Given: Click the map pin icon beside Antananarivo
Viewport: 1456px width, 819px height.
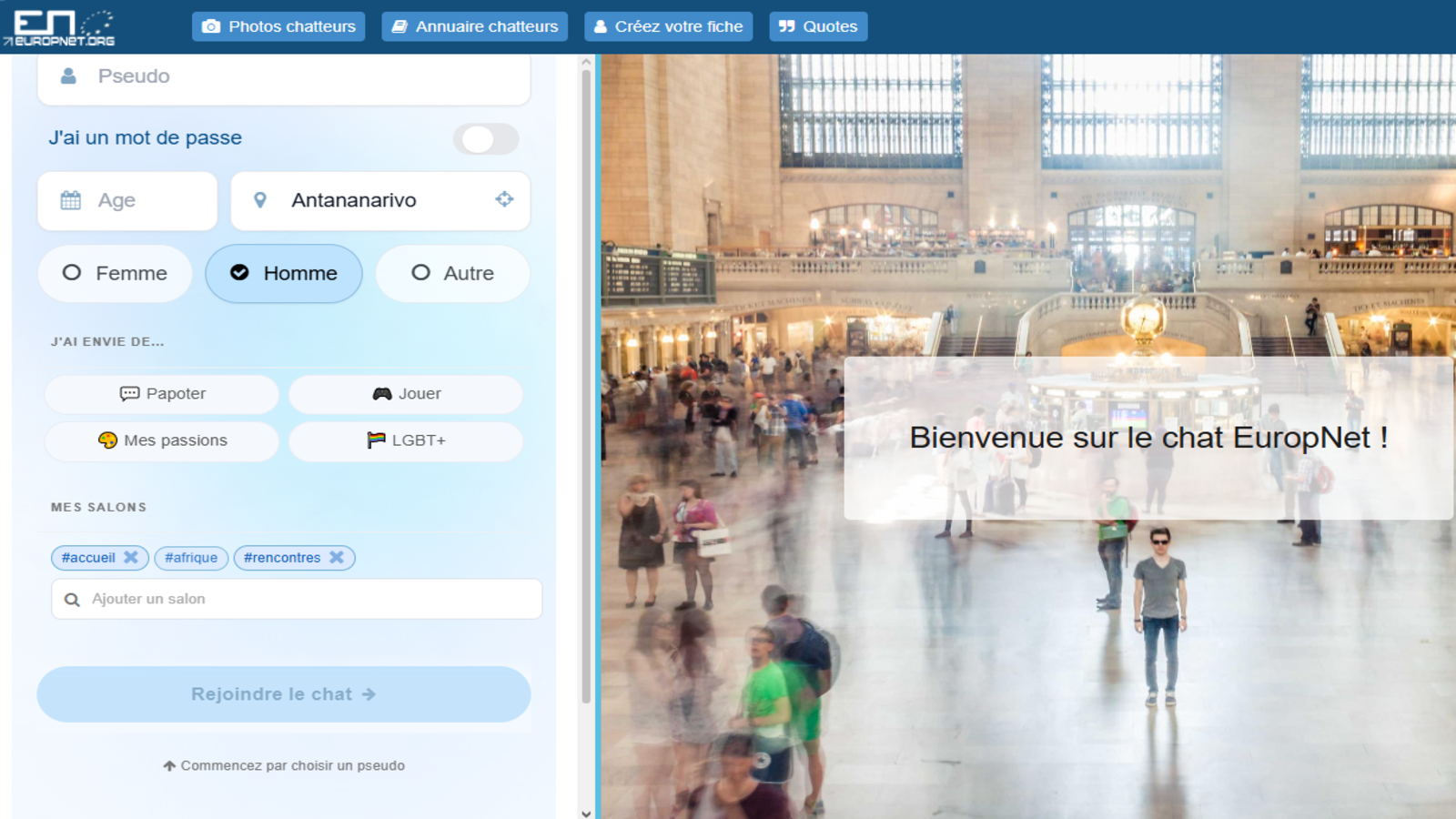Looking at the screenshot, I should [x=260, y=200].
